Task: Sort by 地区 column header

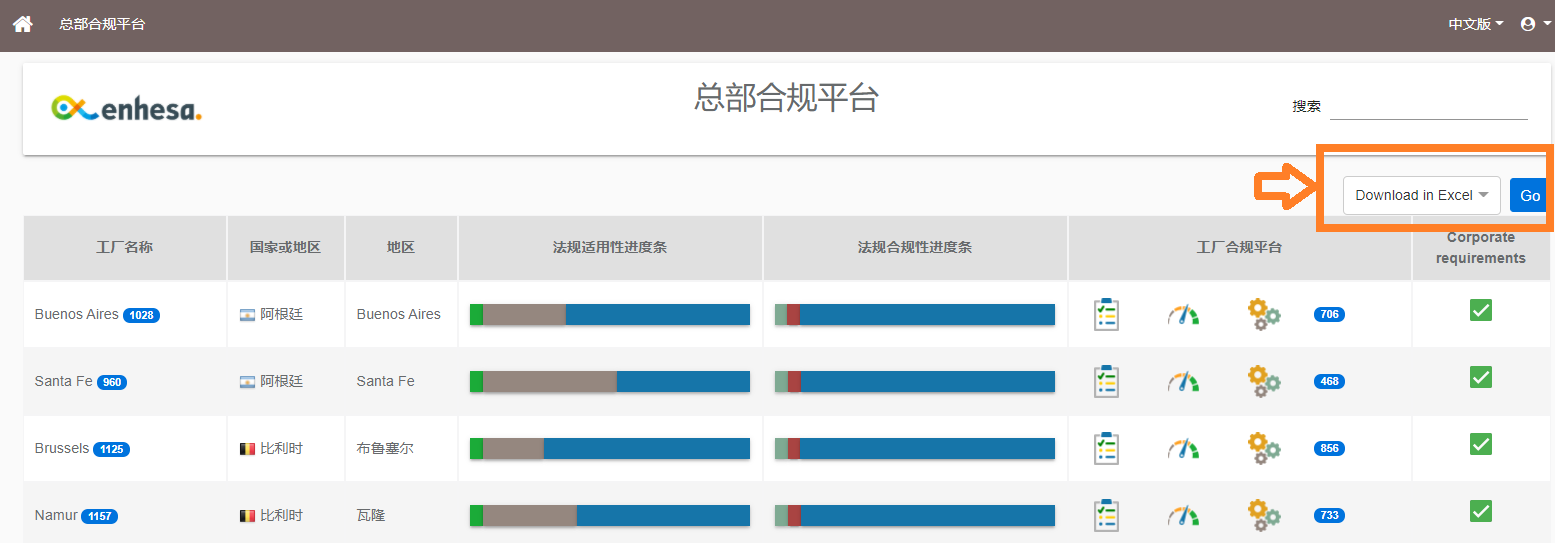Action: pos(401,247)
